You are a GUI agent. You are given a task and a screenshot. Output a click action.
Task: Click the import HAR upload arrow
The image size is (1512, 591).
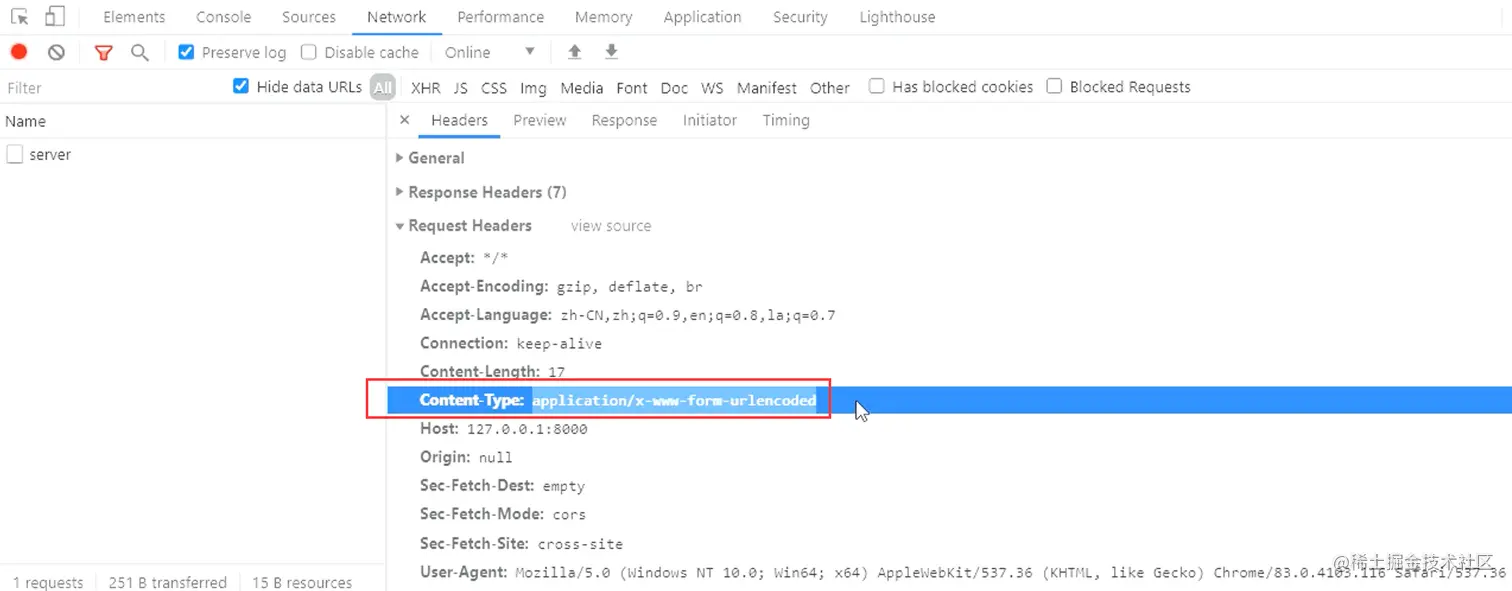574,52
